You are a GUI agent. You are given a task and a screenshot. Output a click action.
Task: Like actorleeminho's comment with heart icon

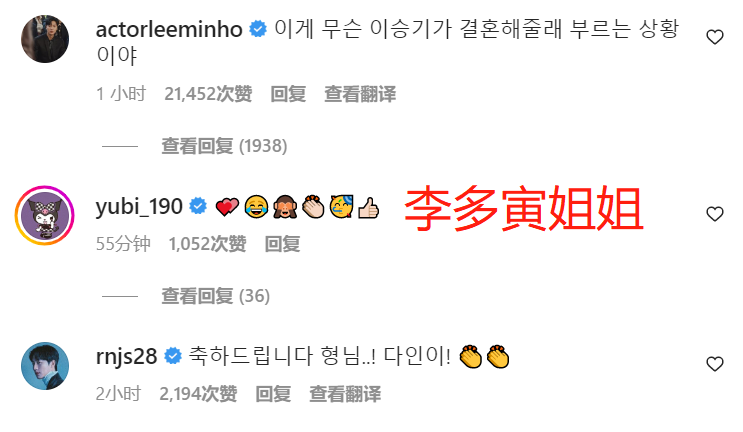click(715, 37)
